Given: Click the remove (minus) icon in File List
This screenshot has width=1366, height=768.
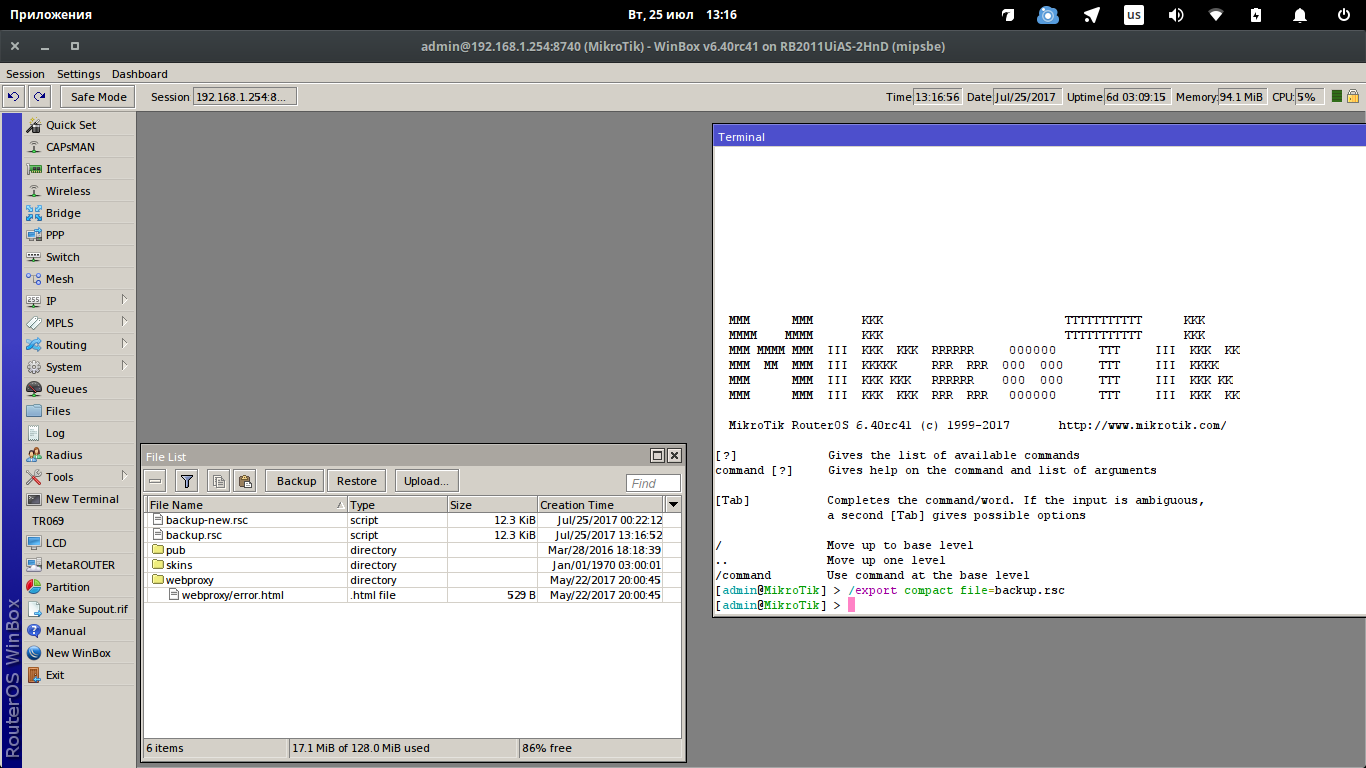Looking at the screenshot, I should [x=155, y=481].
